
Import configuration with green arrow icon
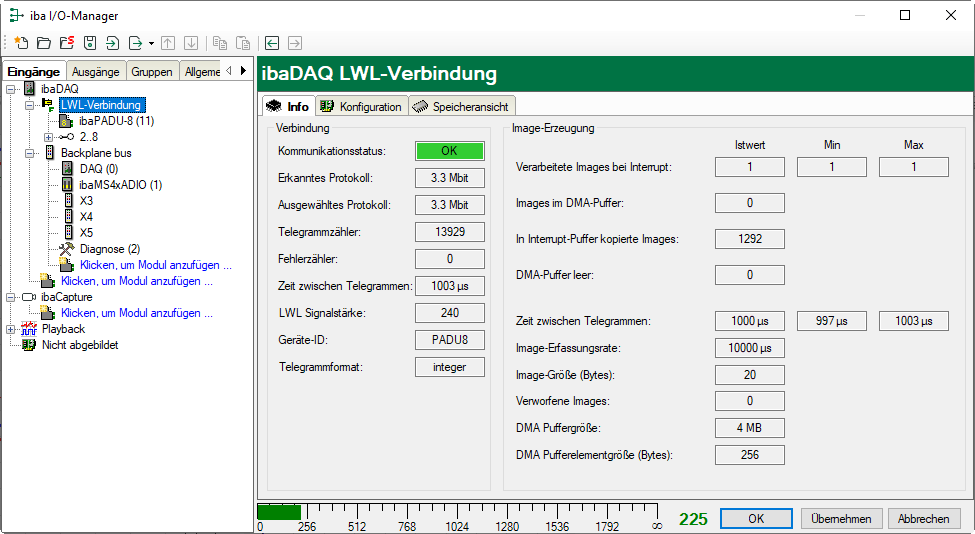pyautogui.click(x=113, y=43)
